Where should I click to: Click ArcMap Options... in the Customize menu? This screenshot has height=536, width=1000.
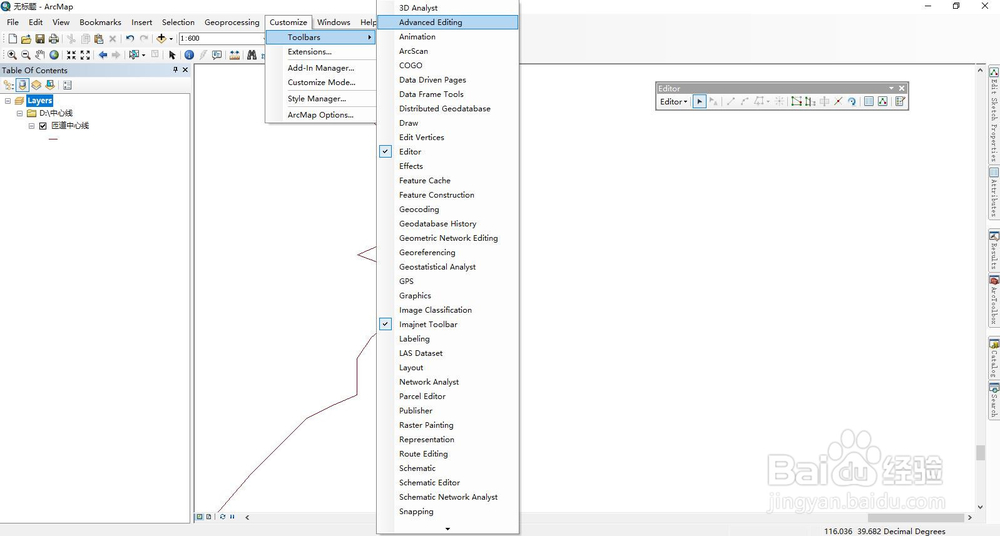[x=321, y=115]
